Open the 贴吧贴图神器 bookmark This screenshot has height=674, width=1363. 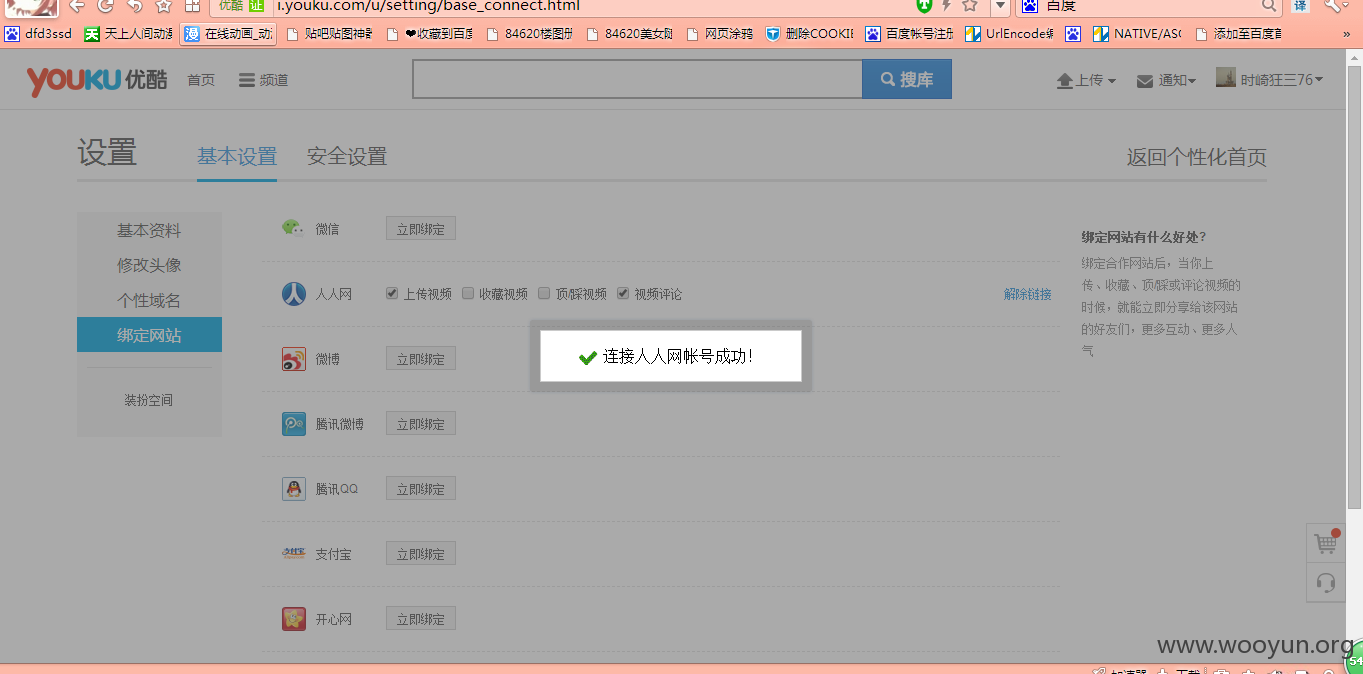click(329, 34)
